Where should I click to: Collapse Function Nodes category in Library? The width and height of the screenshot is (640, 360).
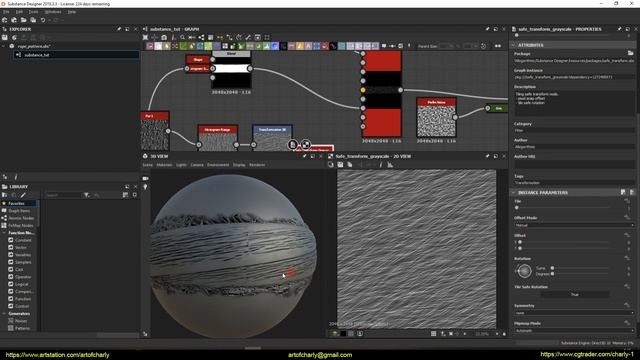click(4, 233)
